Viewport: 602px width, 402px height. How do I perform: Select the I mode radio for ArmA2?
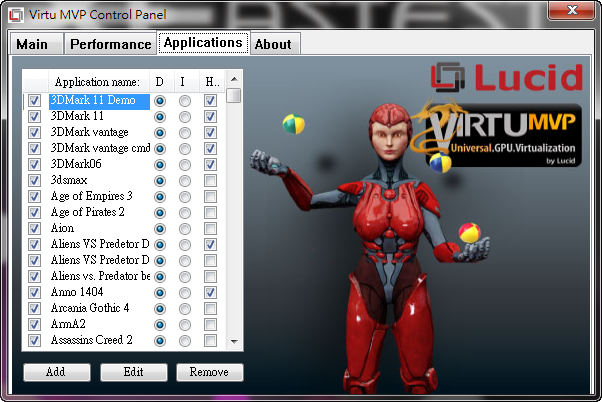click(x=185, y=324)
